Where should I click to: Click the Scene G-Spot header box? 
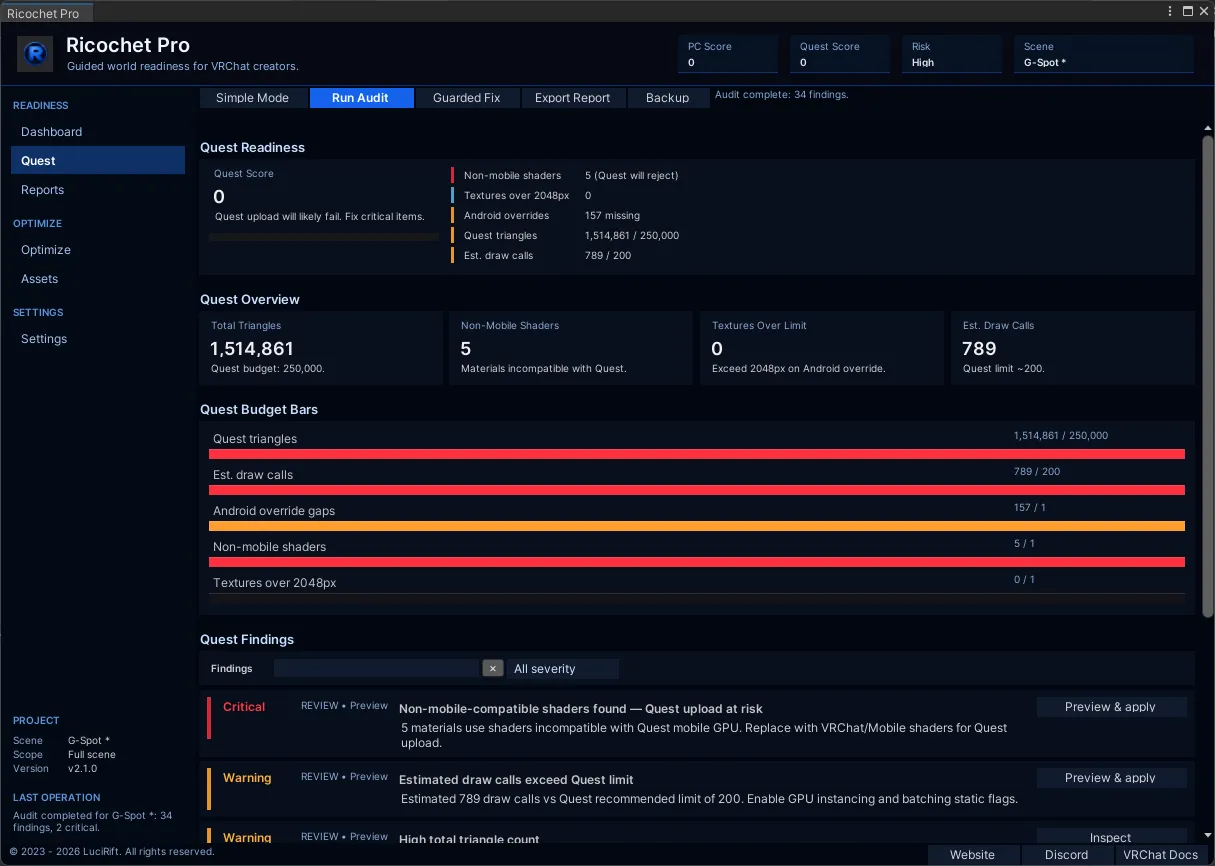[x=1104, y=54]
